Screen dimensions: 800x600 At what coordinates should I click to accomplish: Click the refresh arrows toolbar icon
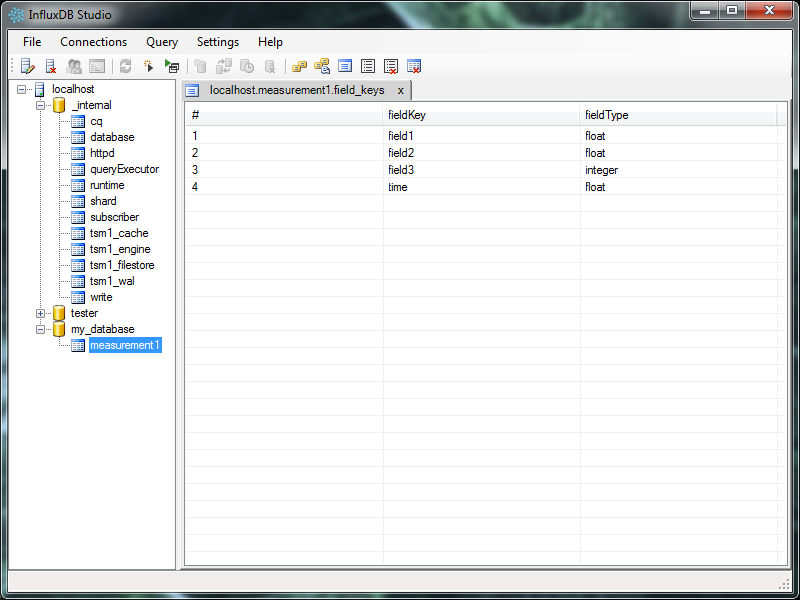tap(126, 66)
